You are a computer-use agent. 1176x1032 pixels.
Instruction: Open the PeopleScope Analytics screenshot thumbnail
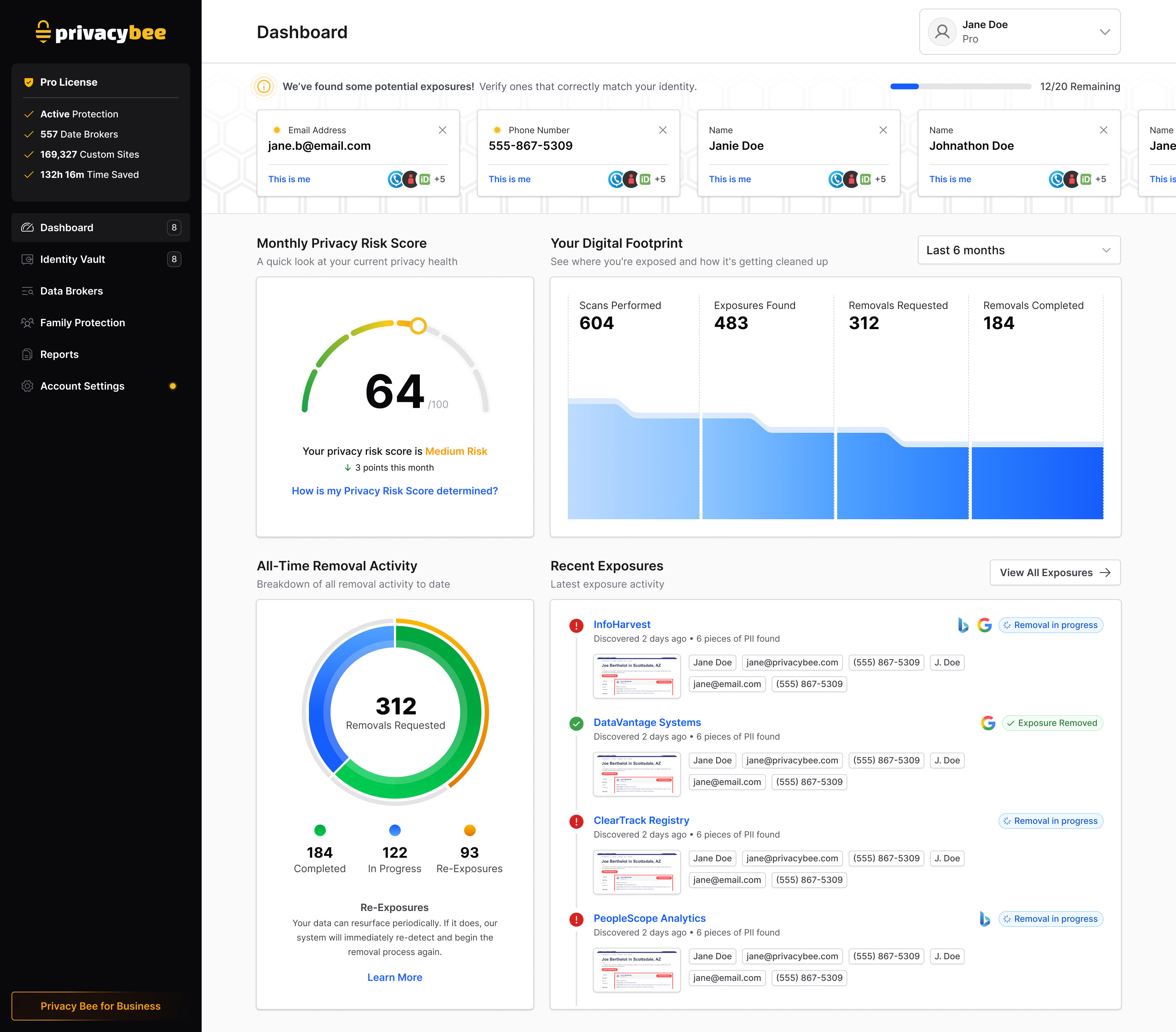(x=637, y=970)
